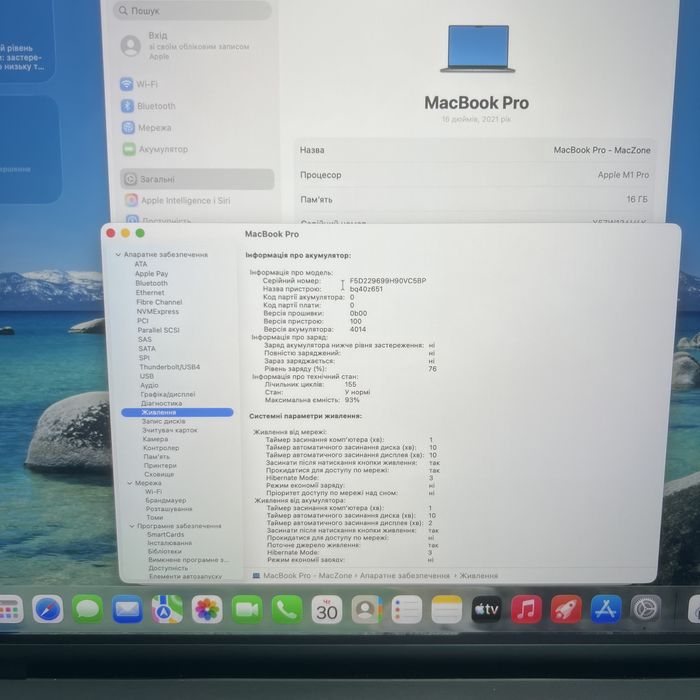Open Music app in the Dock
Viewport: 700px width, 700px height.
[526, 609]
